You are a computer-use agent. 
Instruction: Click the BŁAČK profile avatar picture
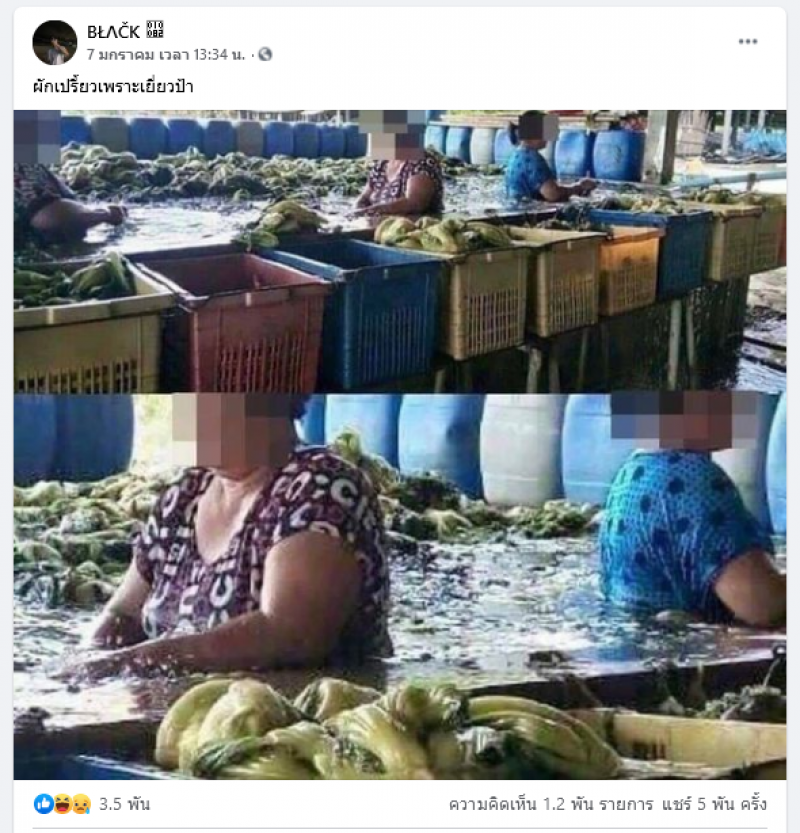tap(55, 42)
